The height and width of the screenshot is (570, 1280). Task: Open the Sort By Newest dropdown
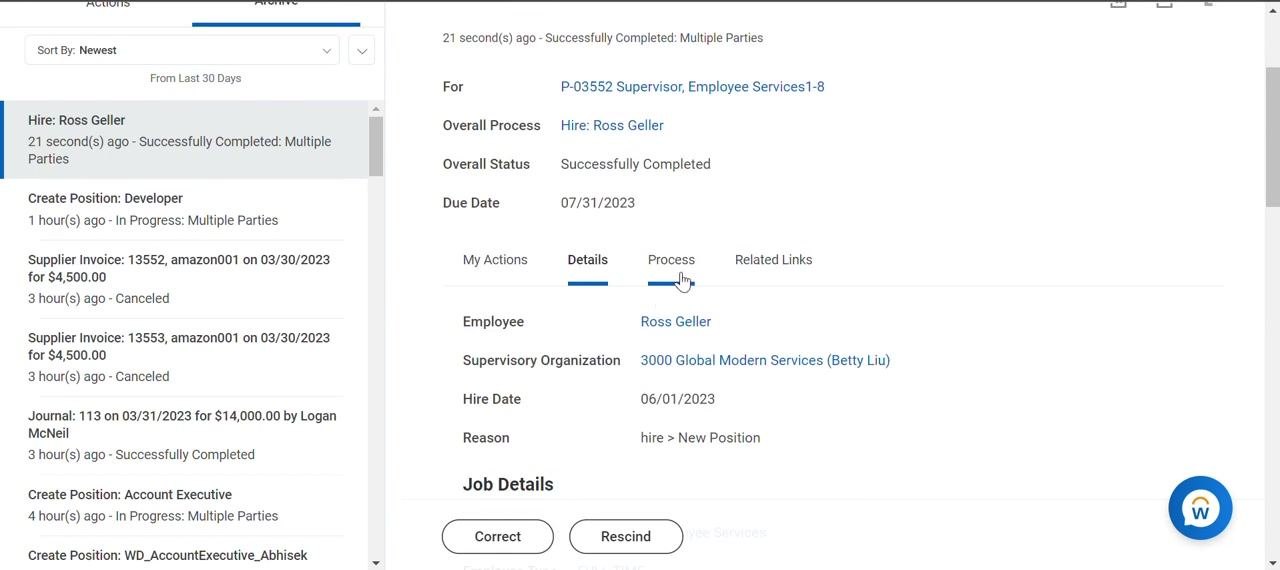click(x=182, y=50)
